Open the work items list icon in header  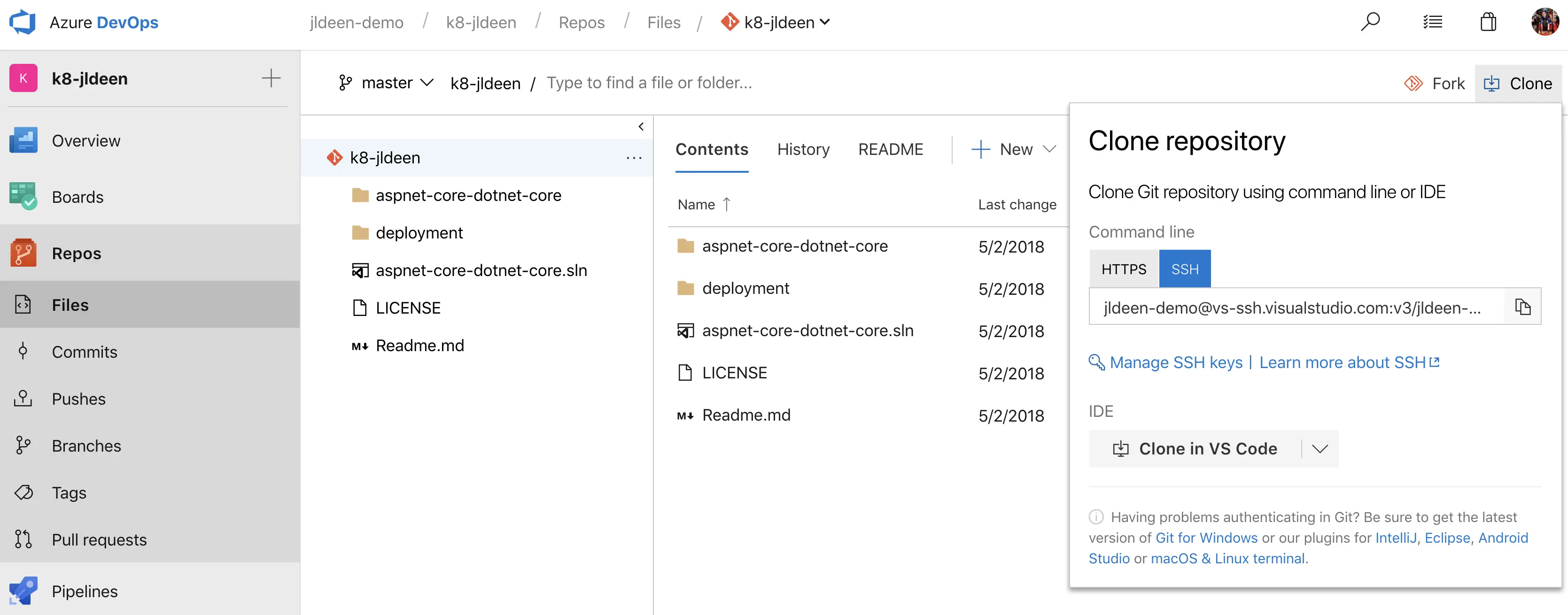1432,23
